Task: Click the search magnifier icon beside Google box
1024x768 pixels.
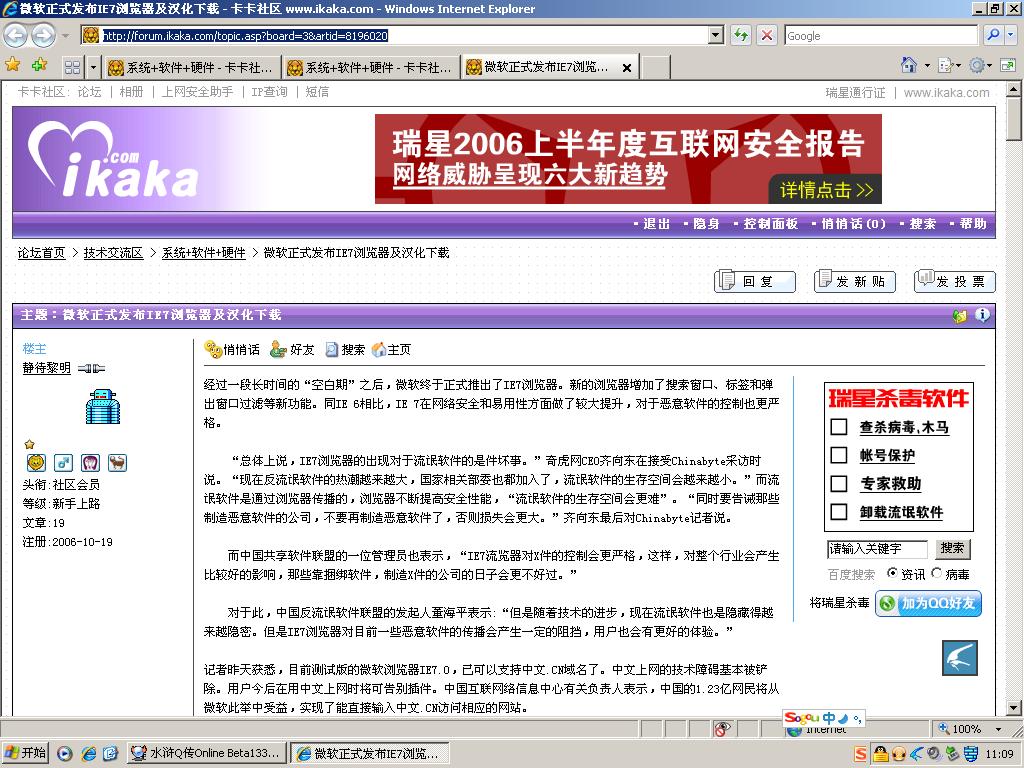Action: click(x=993, y=35)
